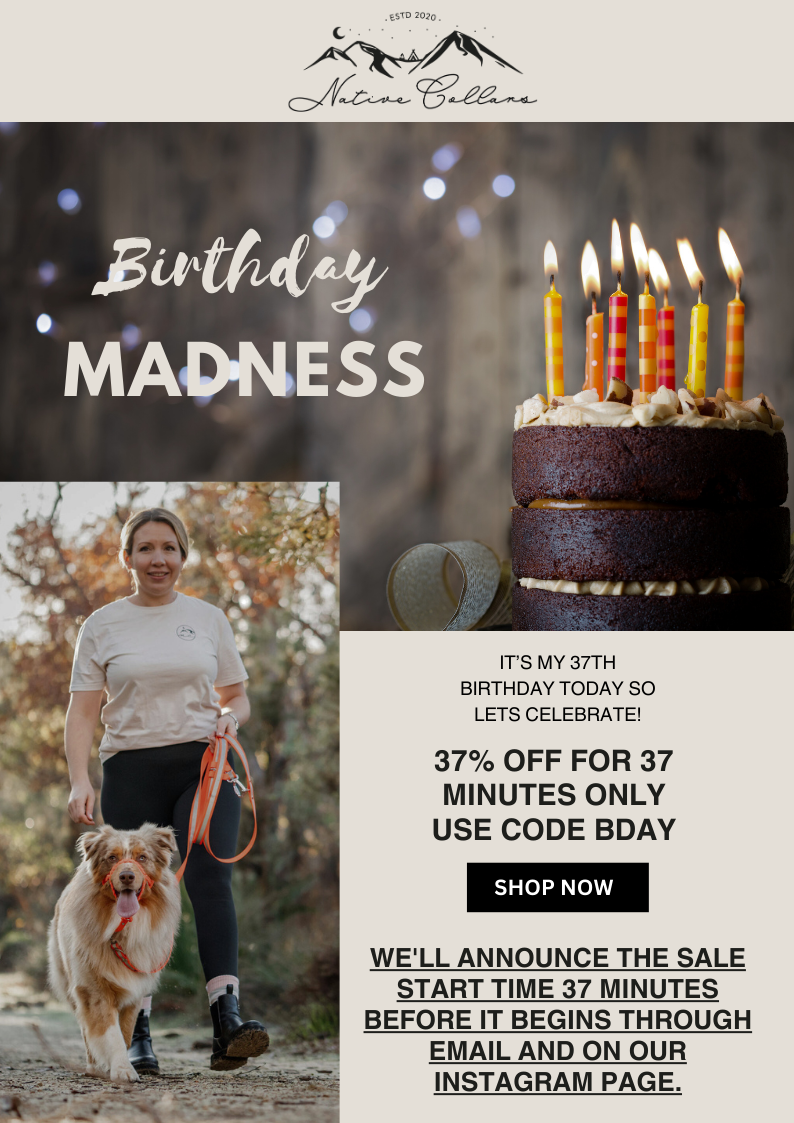This screenshot has height=1123, width=794.
Task: Click the MADNESS headline text
Action: click(x=244, y=369)
